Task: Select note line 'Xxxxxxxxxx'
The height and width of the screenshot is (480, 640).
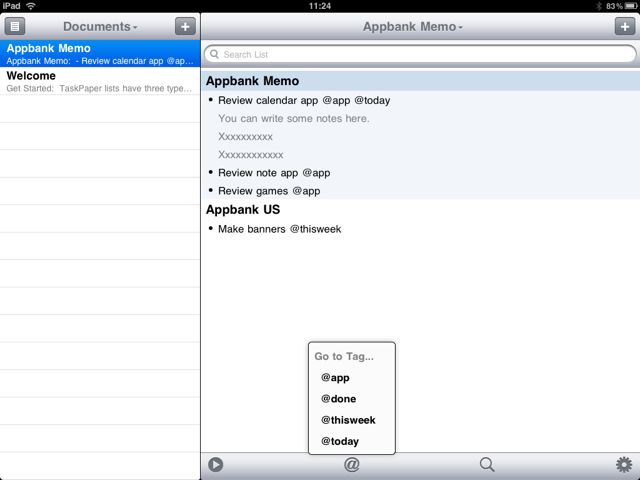Action: pos(245,136)
